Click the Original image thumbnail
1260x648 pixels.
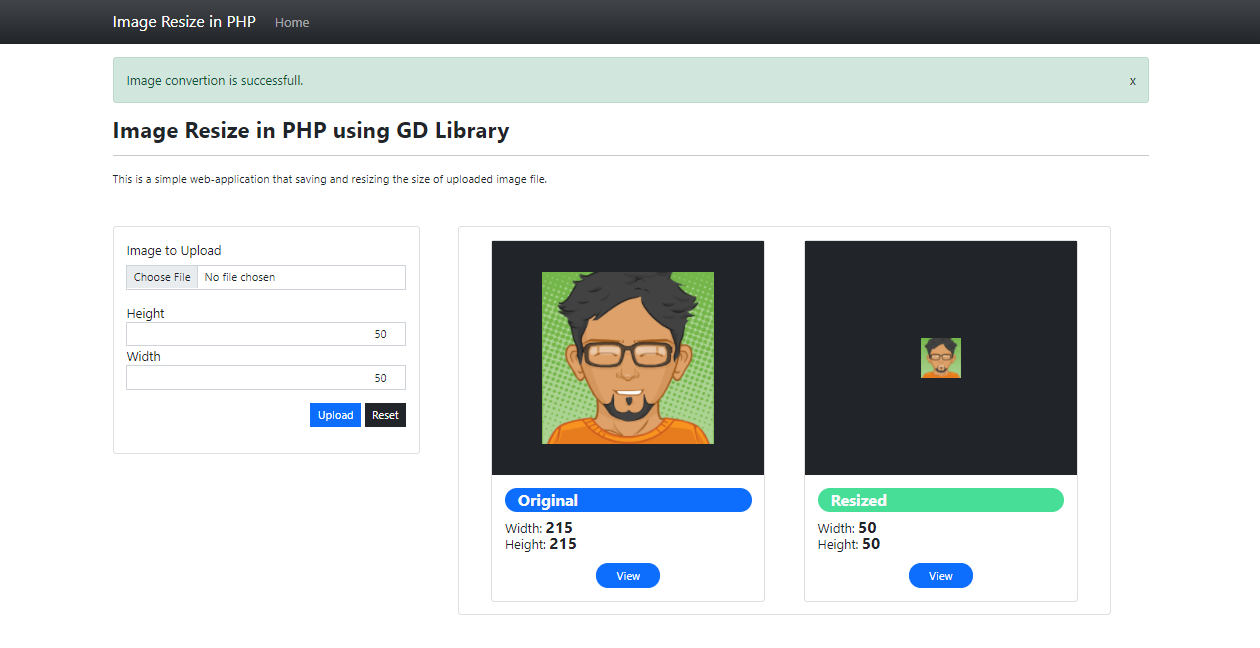(627, 357)
